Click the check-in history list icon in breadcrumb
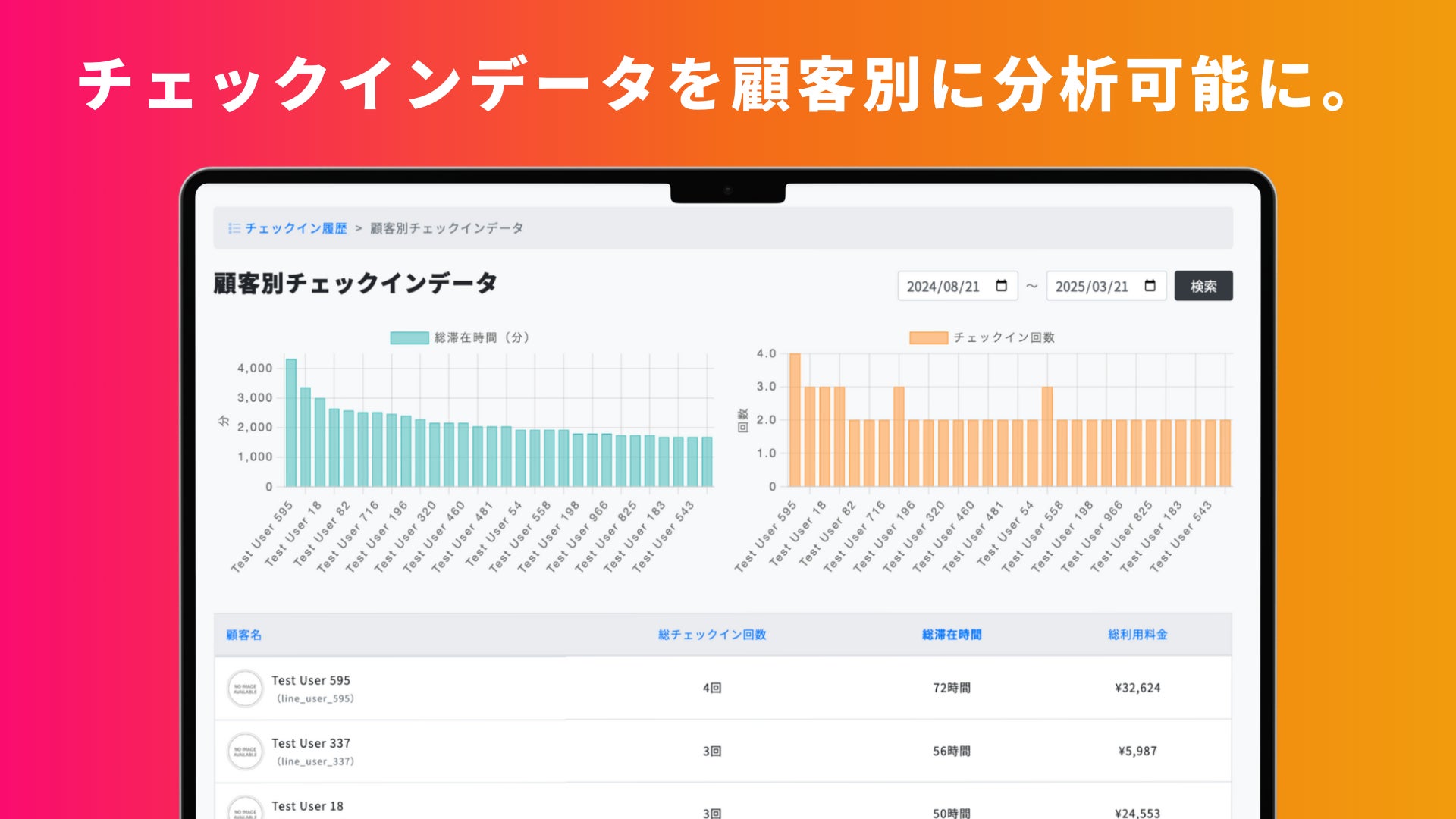1456x819 pixels. coord(234,228)
